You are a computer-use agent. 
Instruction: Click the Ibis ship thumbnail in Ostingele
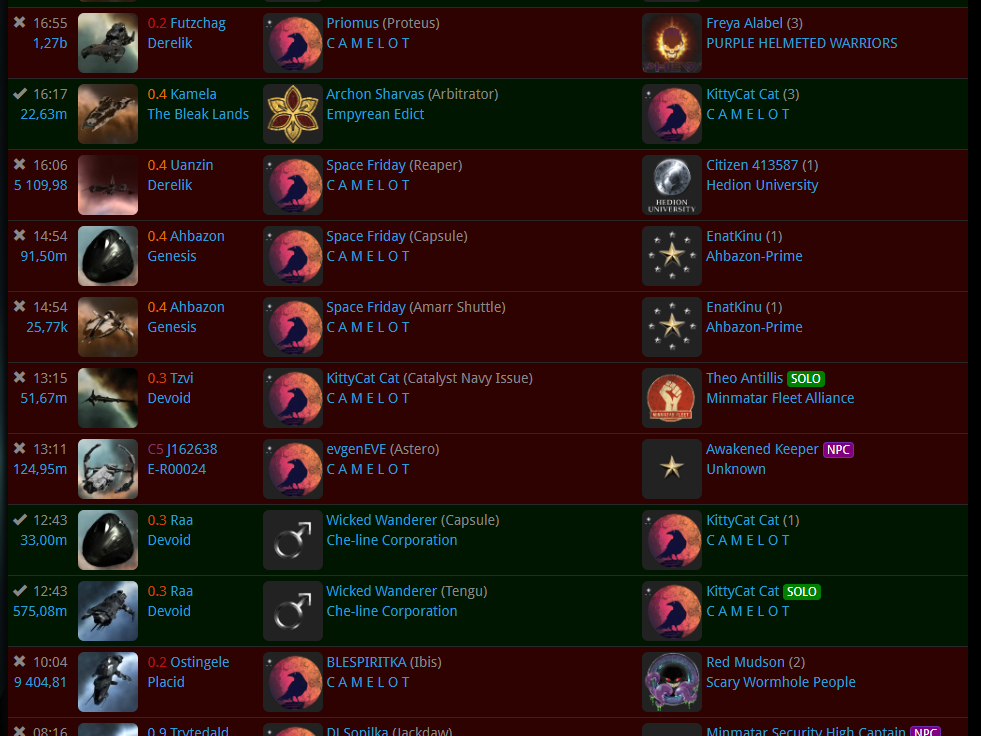pos(108,682)
